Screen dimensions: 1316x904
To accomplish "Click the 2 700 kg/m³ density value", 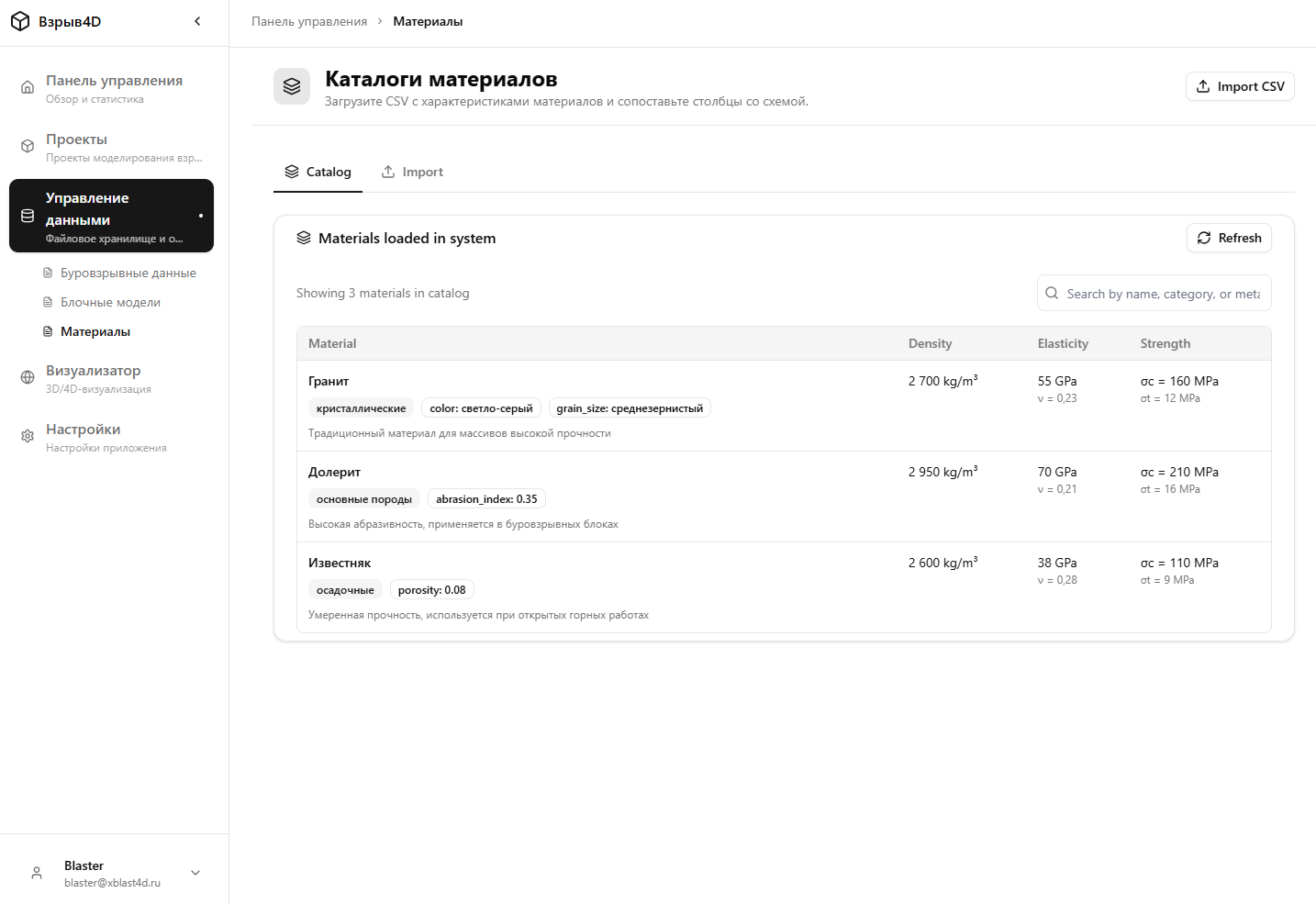I will coord(943,381).
